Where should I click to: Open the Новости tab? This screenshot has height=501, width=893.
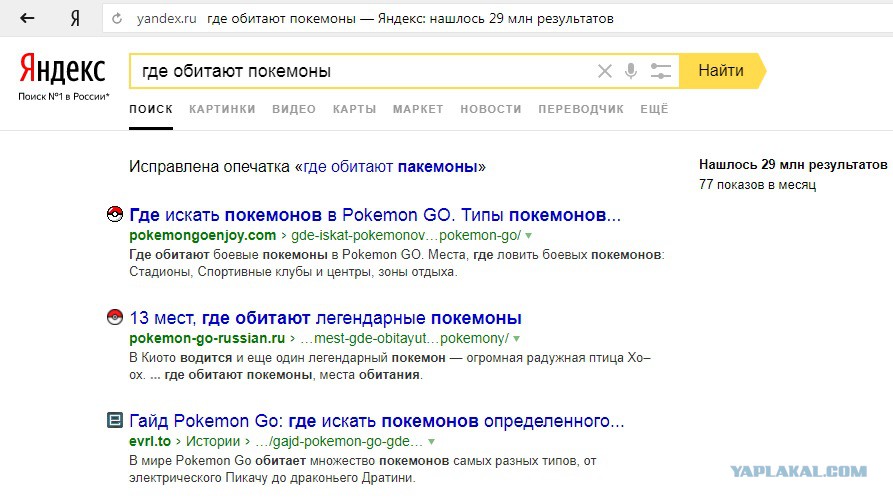tap(491, 109)
